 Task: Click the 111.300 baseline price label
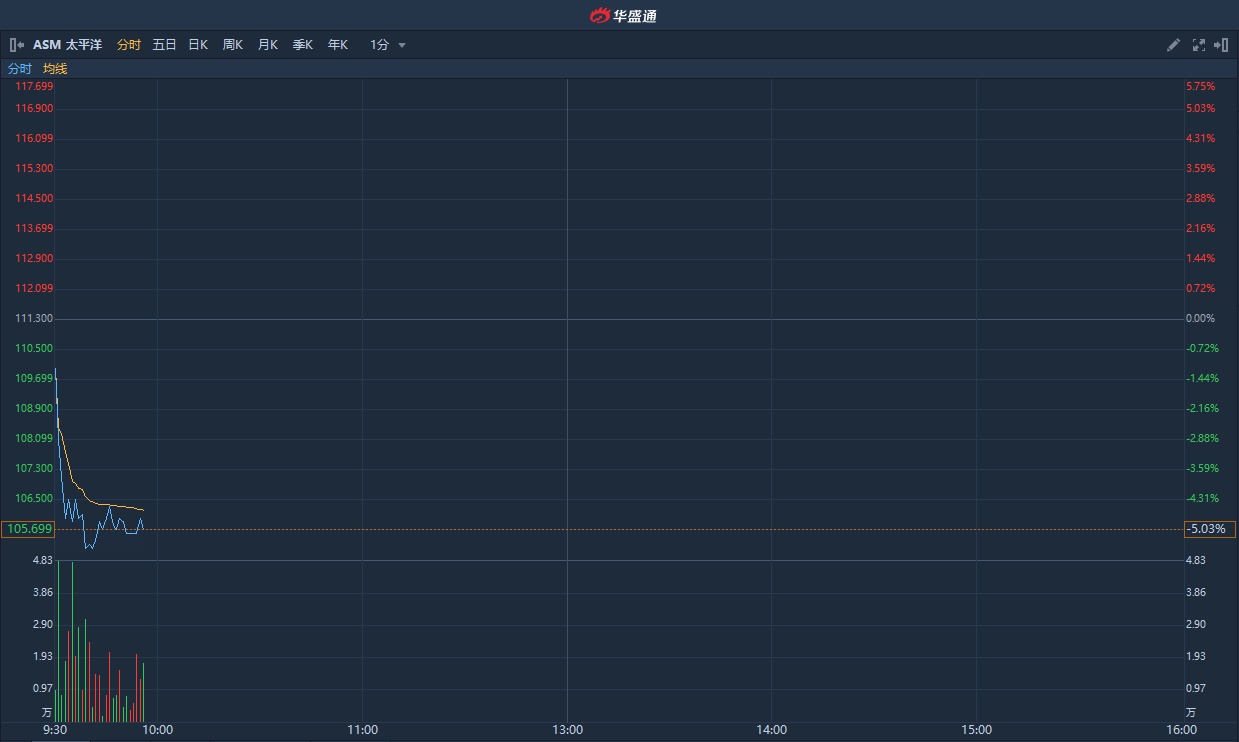[x=34, y=319]
